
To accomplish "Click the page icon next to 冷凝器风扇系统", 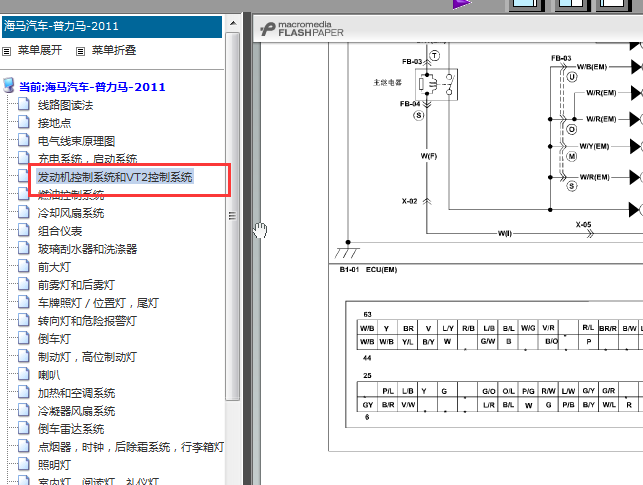I will tap(24, 410).
